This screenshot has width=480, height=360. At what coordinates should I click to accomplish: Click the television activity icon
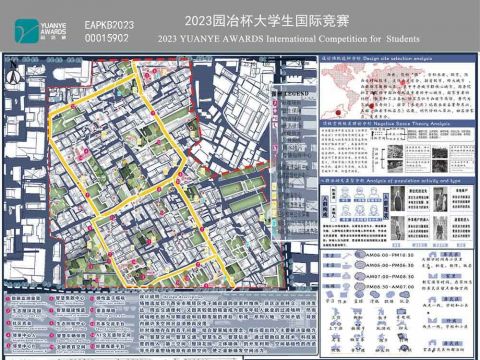click(x=401, y=312)
